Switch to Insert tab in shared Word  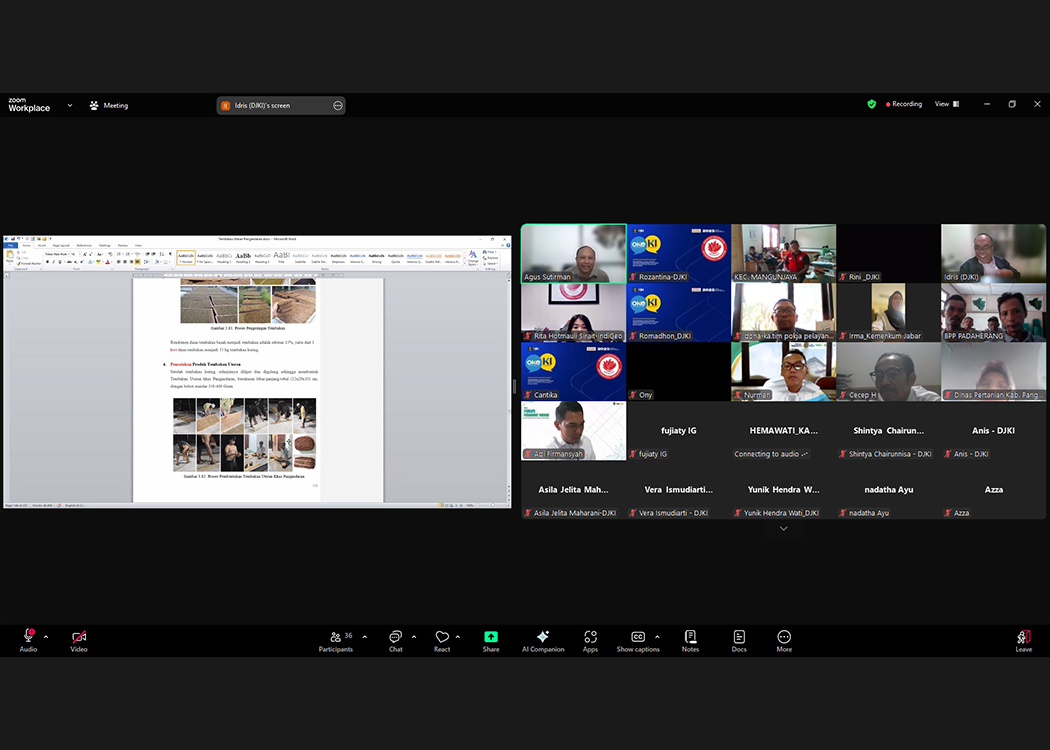coord(42,245)
